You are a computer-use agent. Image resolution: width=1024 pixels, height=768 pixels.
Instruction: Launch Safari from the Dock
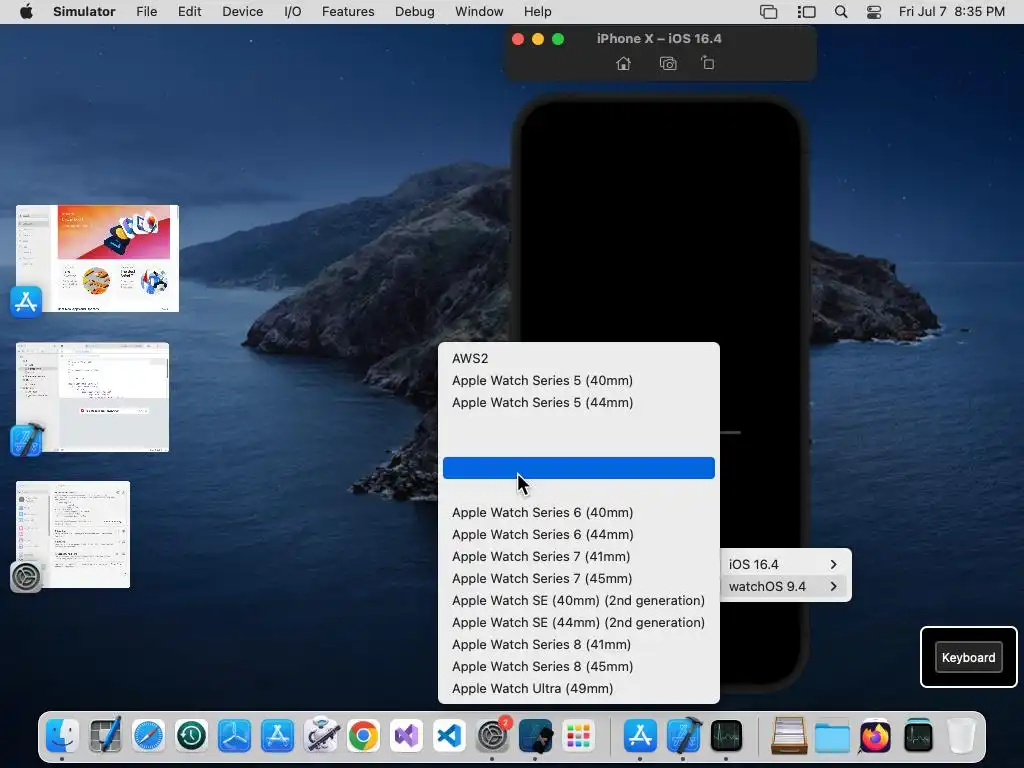148,735
